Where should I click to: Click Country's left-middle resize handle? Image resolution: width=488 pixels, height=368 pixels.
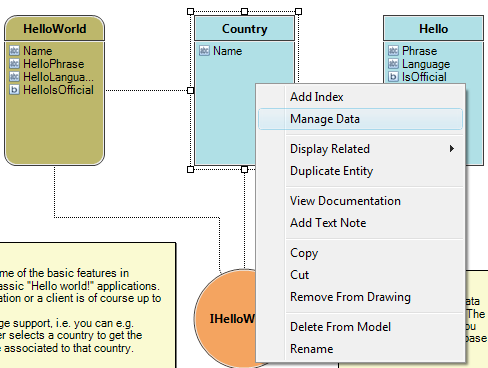[190, 90]
